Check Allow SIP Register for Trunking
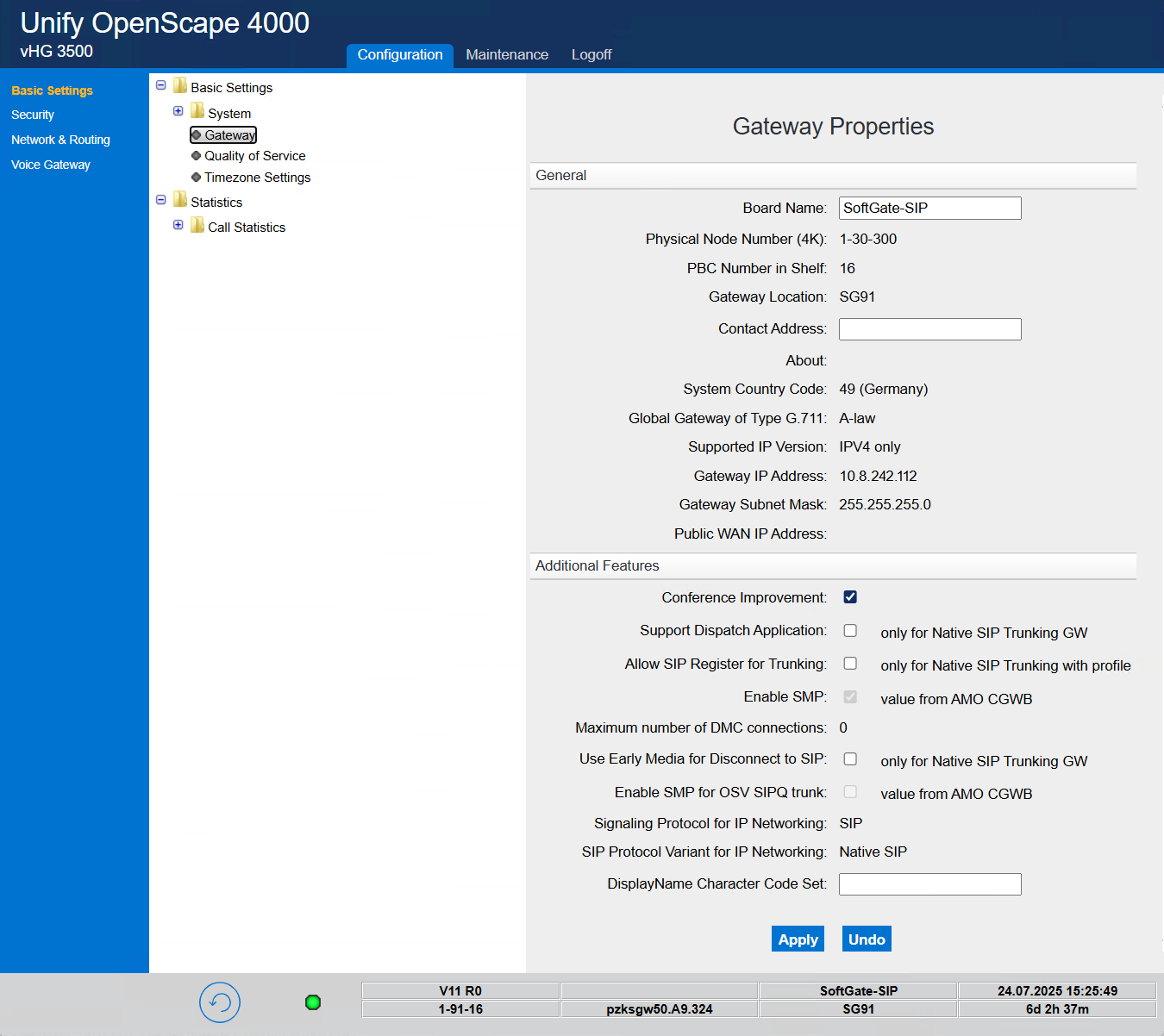This screenshot has width=1164, height=1036. [x=850, y=663]
